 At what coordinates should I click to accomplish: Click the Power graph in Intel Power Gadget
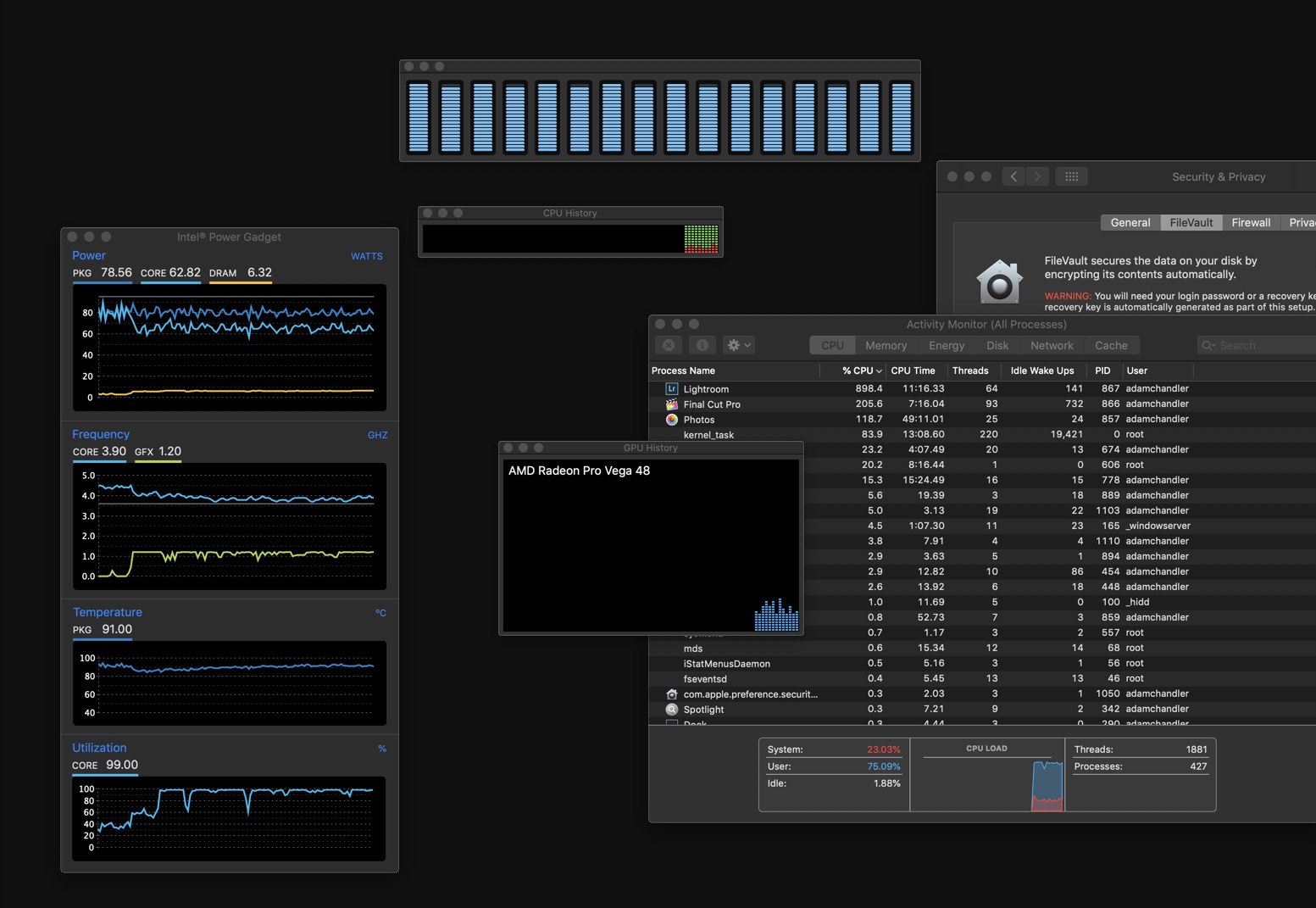click(x=229, y=348)
